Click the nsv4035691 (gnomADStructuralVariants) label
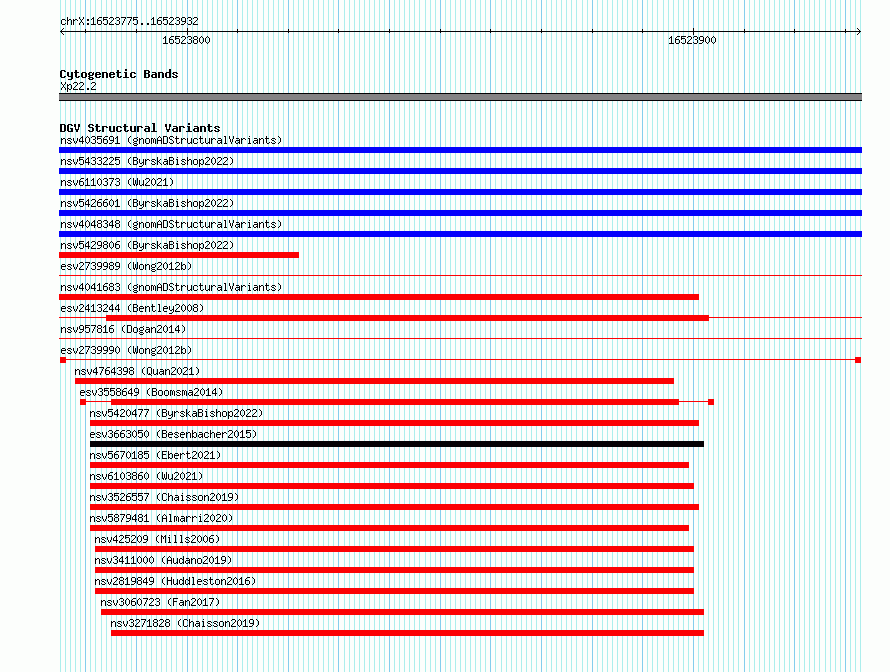890x672 pixels. [x=171, y=140]
